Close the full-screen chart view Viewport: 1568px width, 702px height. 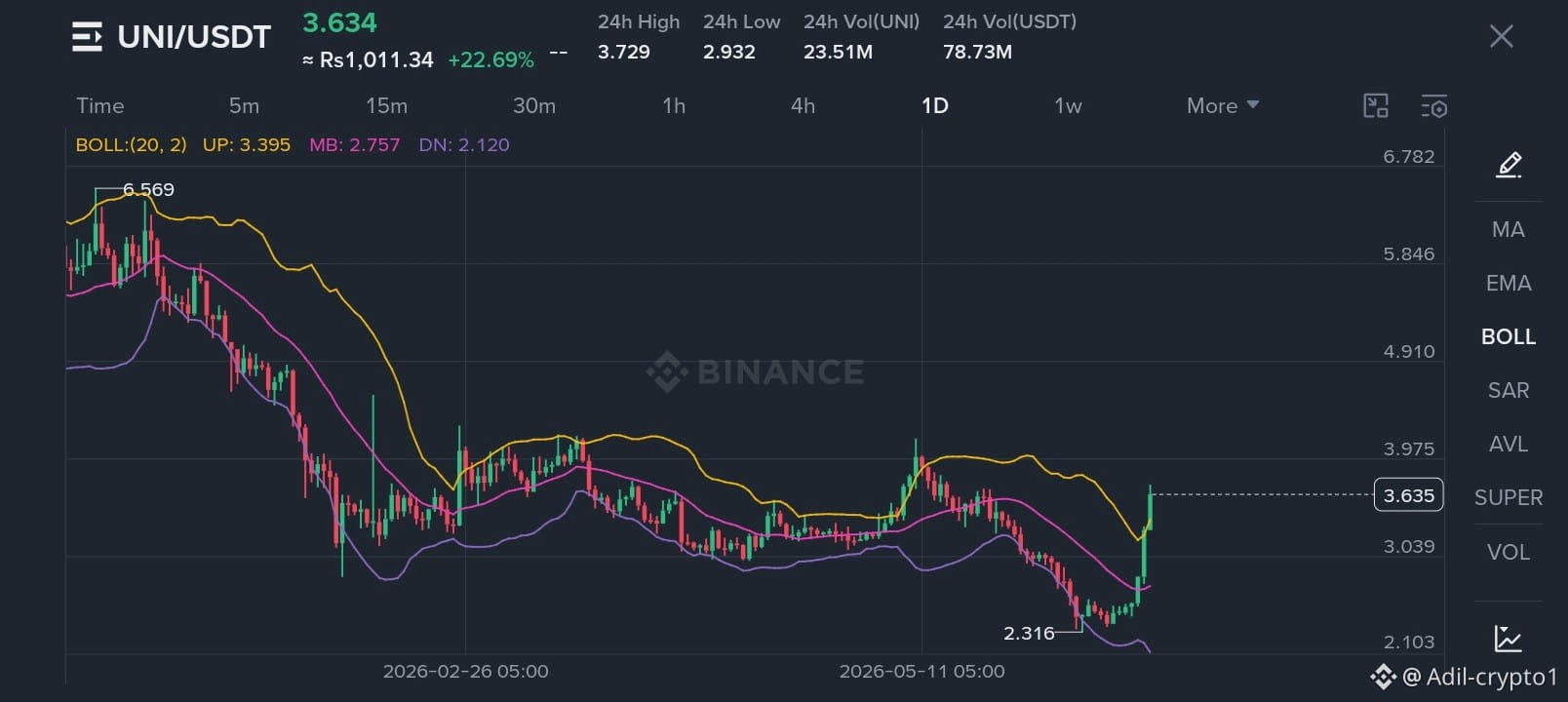1501,37
